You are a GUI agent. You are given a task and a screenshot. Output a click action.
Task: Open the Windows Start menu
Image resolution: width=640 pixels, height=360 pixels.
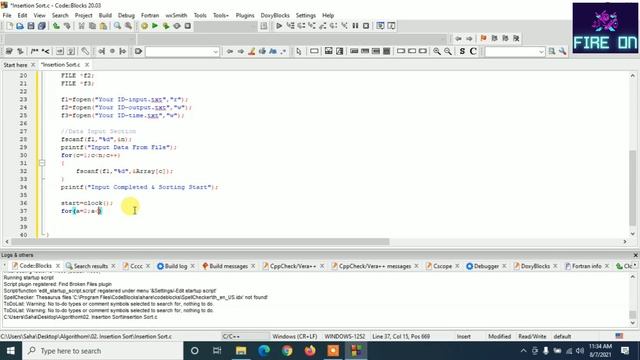coord(11,351)
